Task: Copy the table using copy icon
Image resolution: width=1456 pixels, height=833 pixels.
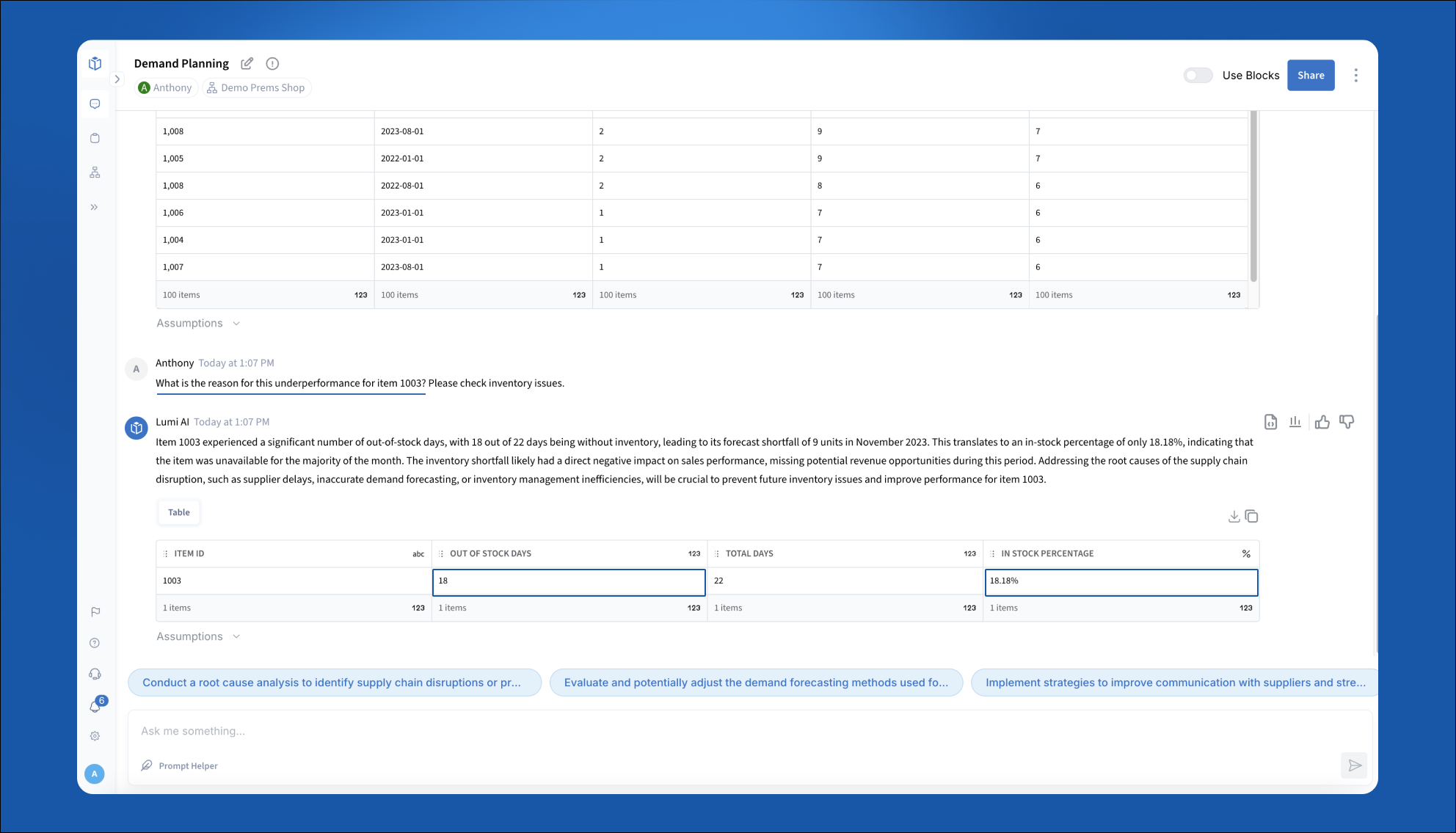Action: click(x=1252, y=517)
